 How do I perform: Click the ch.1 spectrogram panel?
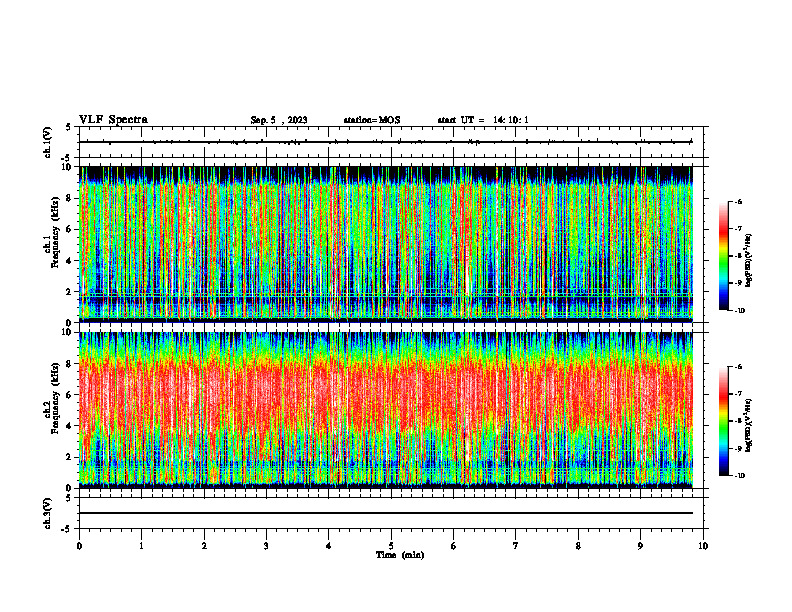(386, 244)
